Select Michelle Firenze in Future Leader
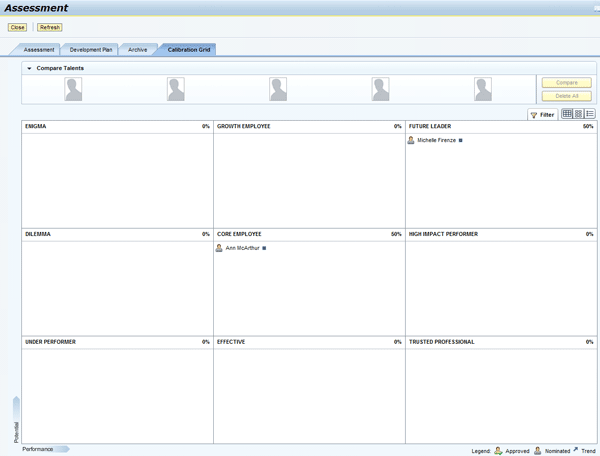The image size is (600, 456). [x=436, y=141]
